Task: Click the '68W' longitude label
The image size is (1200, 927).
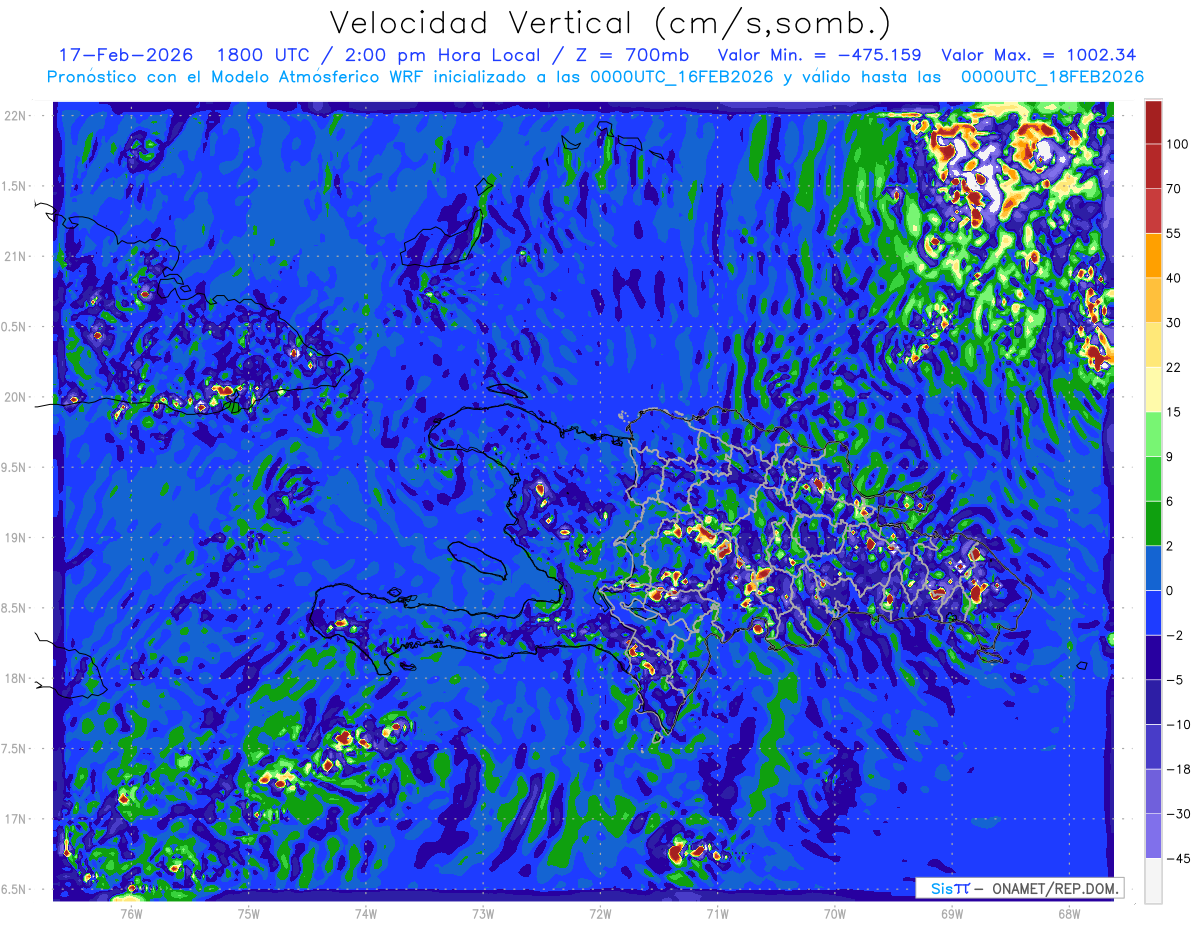Action: coord(1069,913)
